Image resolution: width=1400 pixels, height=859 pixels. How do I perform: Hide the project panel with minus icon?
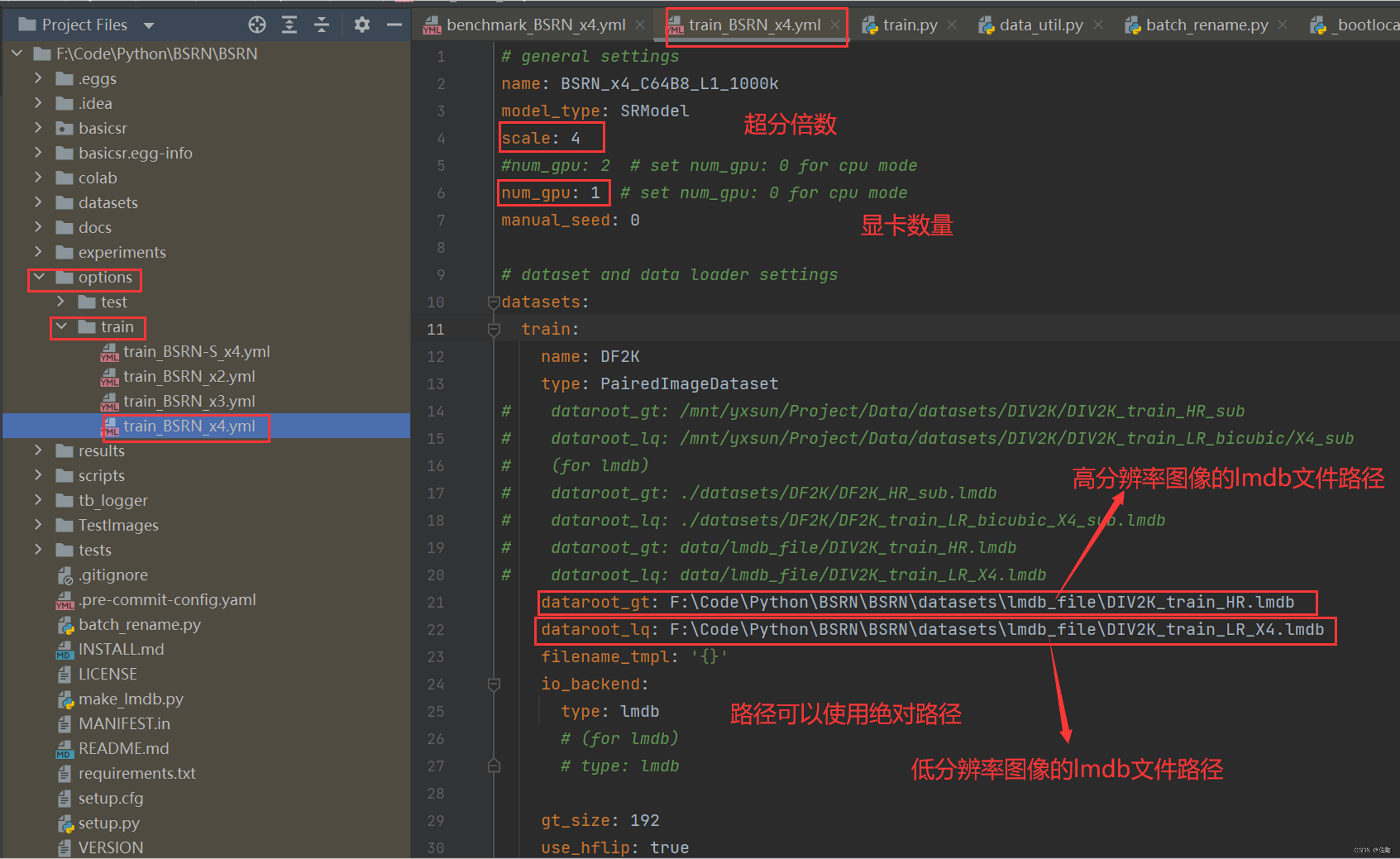394,24
